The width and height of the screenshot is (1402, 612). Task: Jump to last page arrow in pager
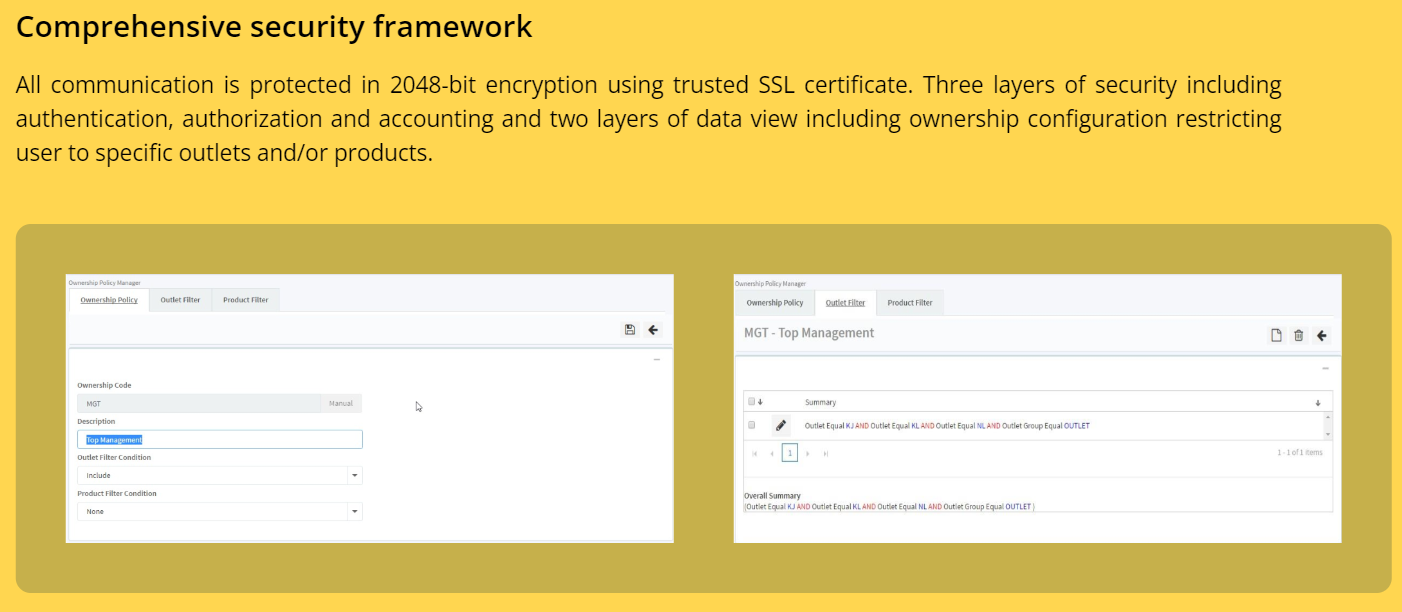click(x=826, y=453)
